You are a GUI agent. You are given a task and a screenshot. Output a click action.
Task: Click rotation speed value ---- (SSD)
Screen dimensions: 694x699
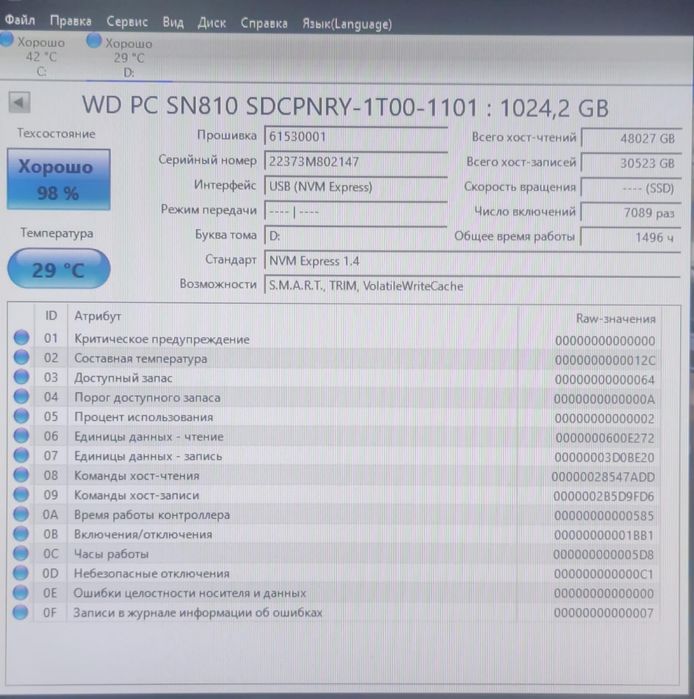point(631,188)
